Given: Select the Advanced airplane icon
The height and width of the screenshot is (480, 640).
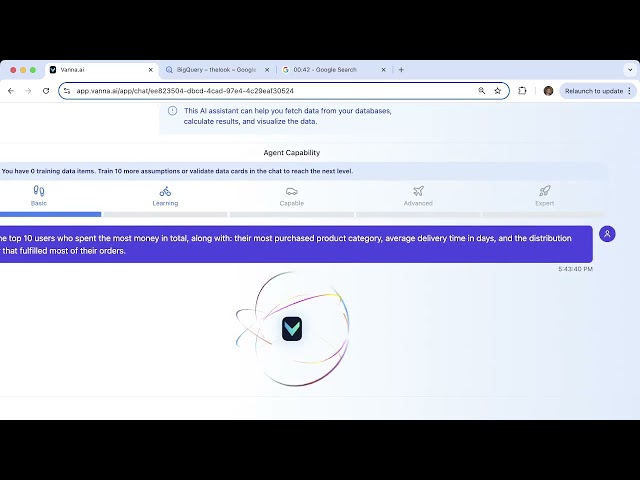Looking at the screenshot, I should pyautogui.click(x=418, y=191).
